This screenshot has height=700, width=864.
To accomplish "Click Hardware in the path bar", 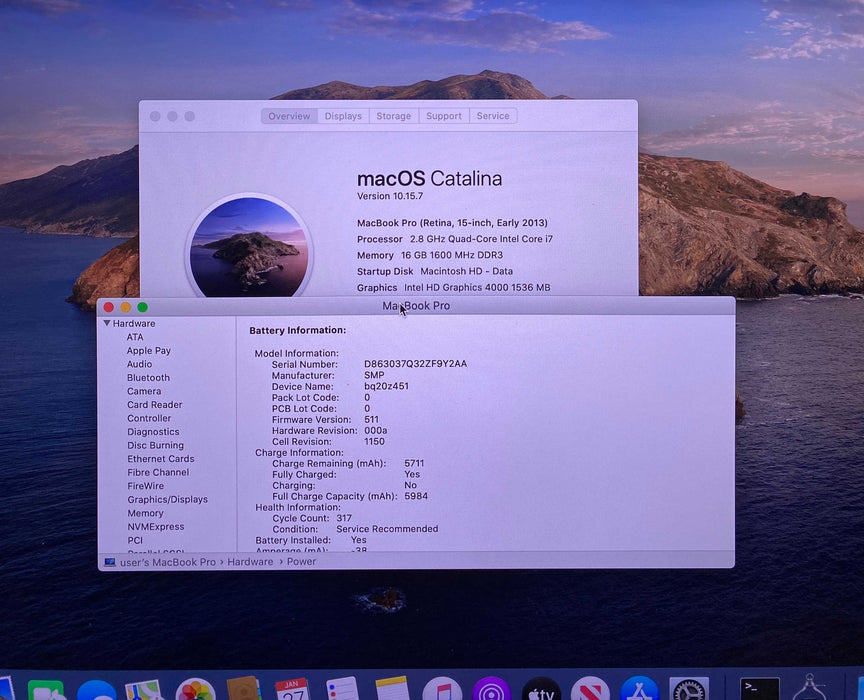I will [x=250, y=562].
